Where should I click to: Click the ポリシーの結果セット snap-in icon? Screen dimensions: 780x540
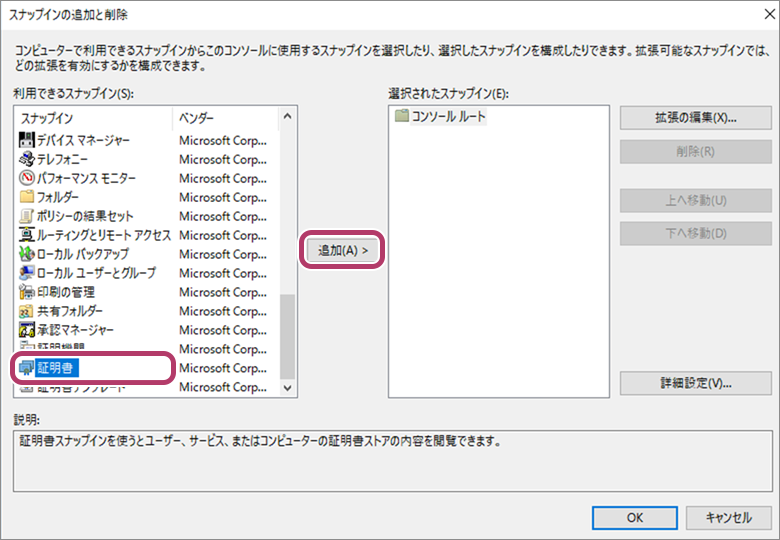(26, 216)
